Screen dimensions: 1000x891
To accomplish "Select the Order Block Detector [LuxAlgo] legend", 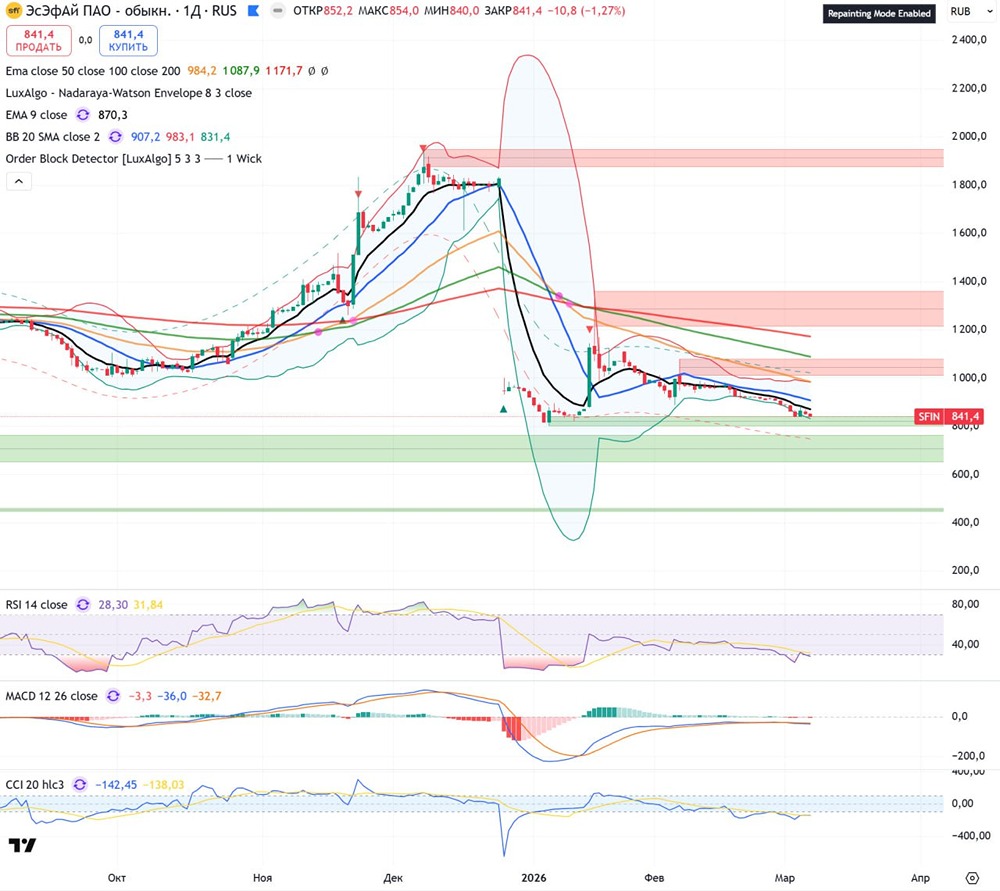I will pos(134,159).
